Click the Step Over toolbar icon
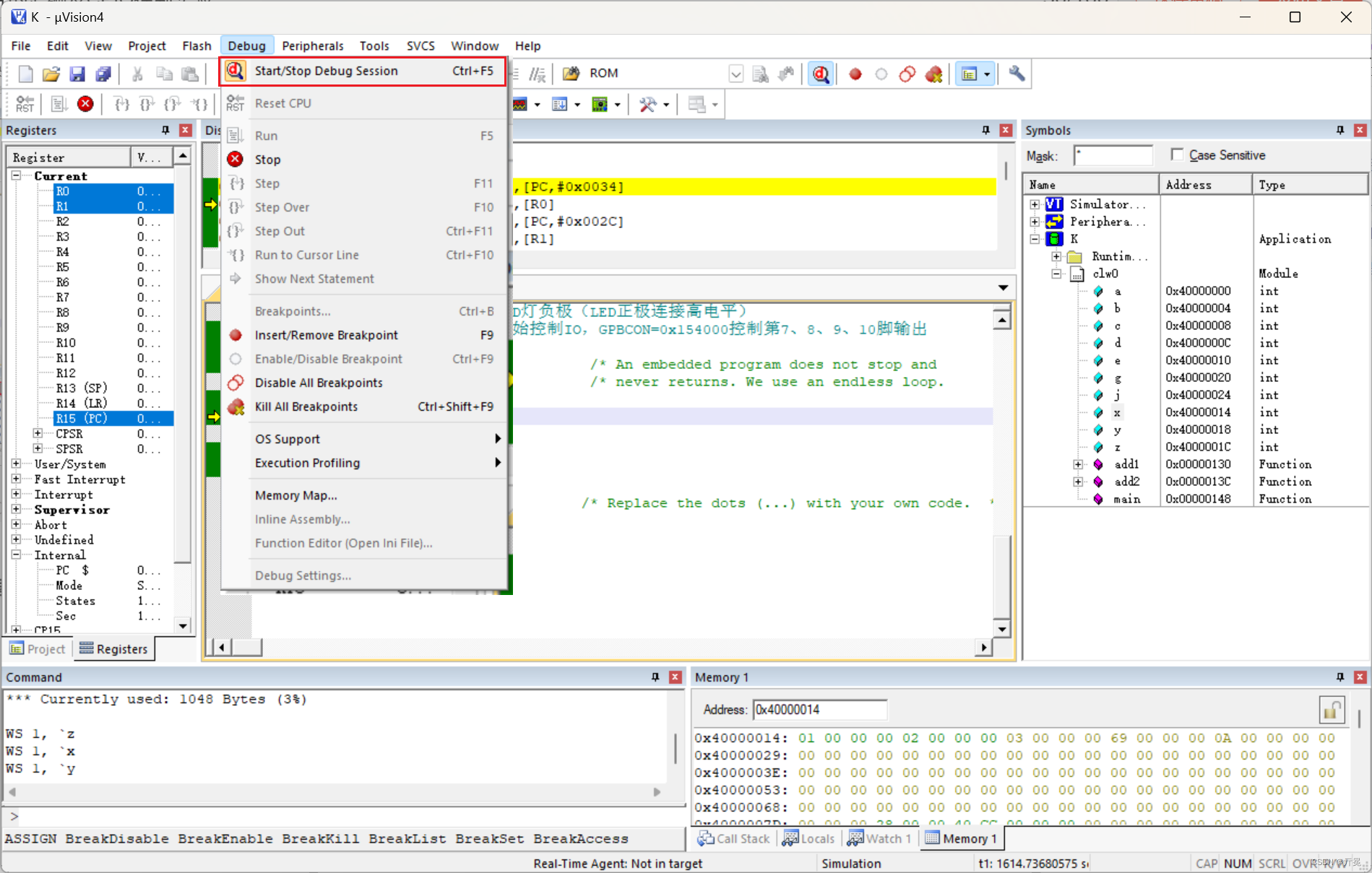 coord(147,104)
